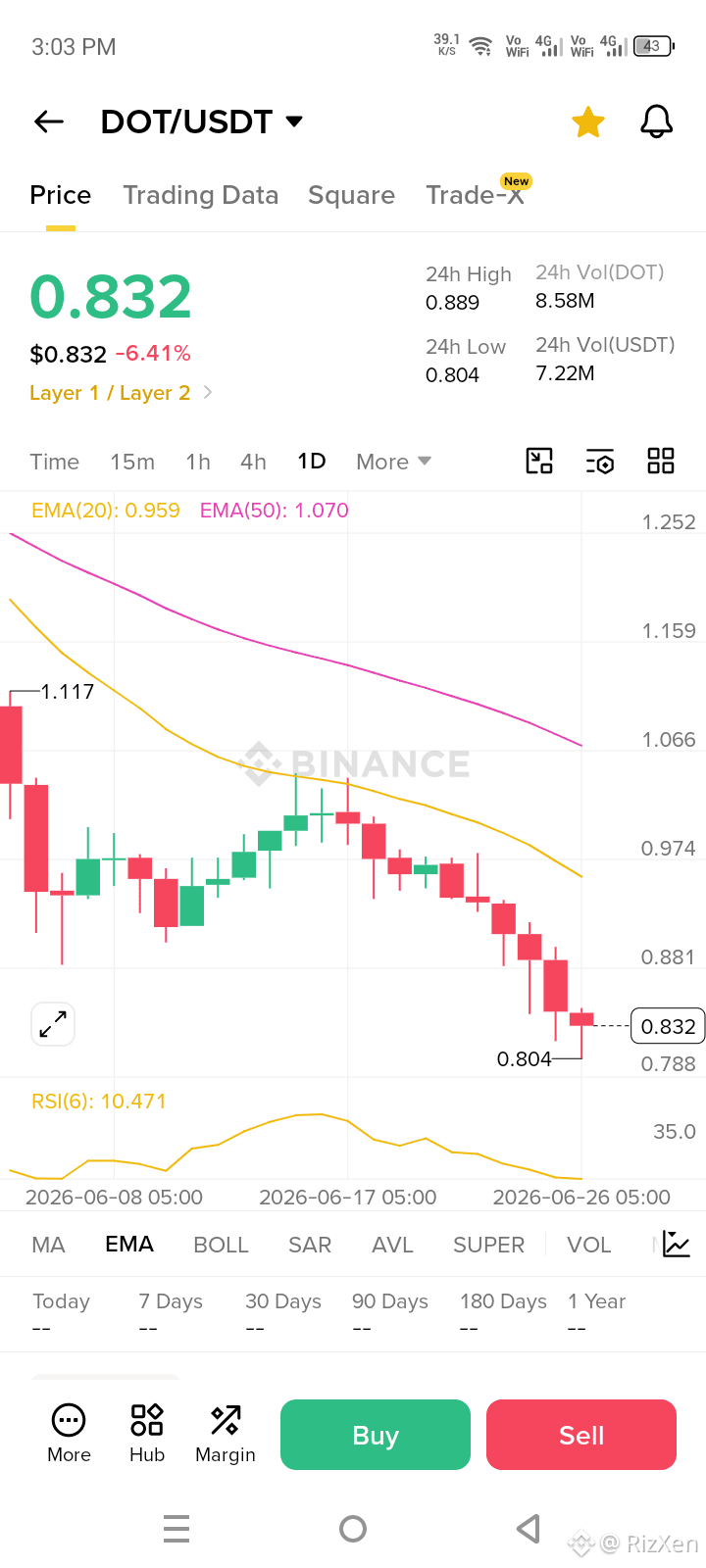Enable the SAR indicator
This screenshot has width=706, height=1568.
point(310,1245)
